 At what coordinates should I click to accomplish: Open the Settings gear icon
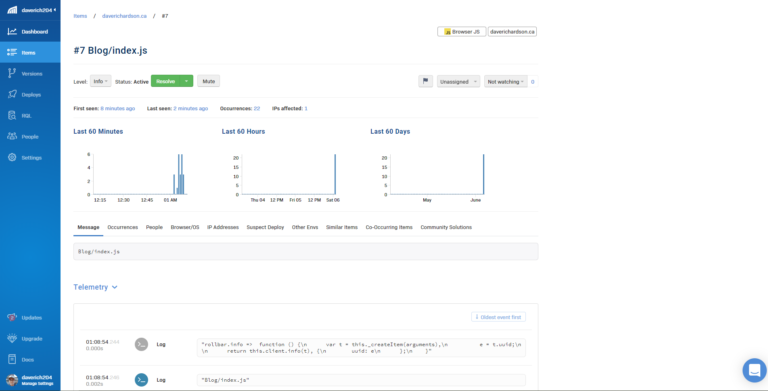click(x=12, y=158)
